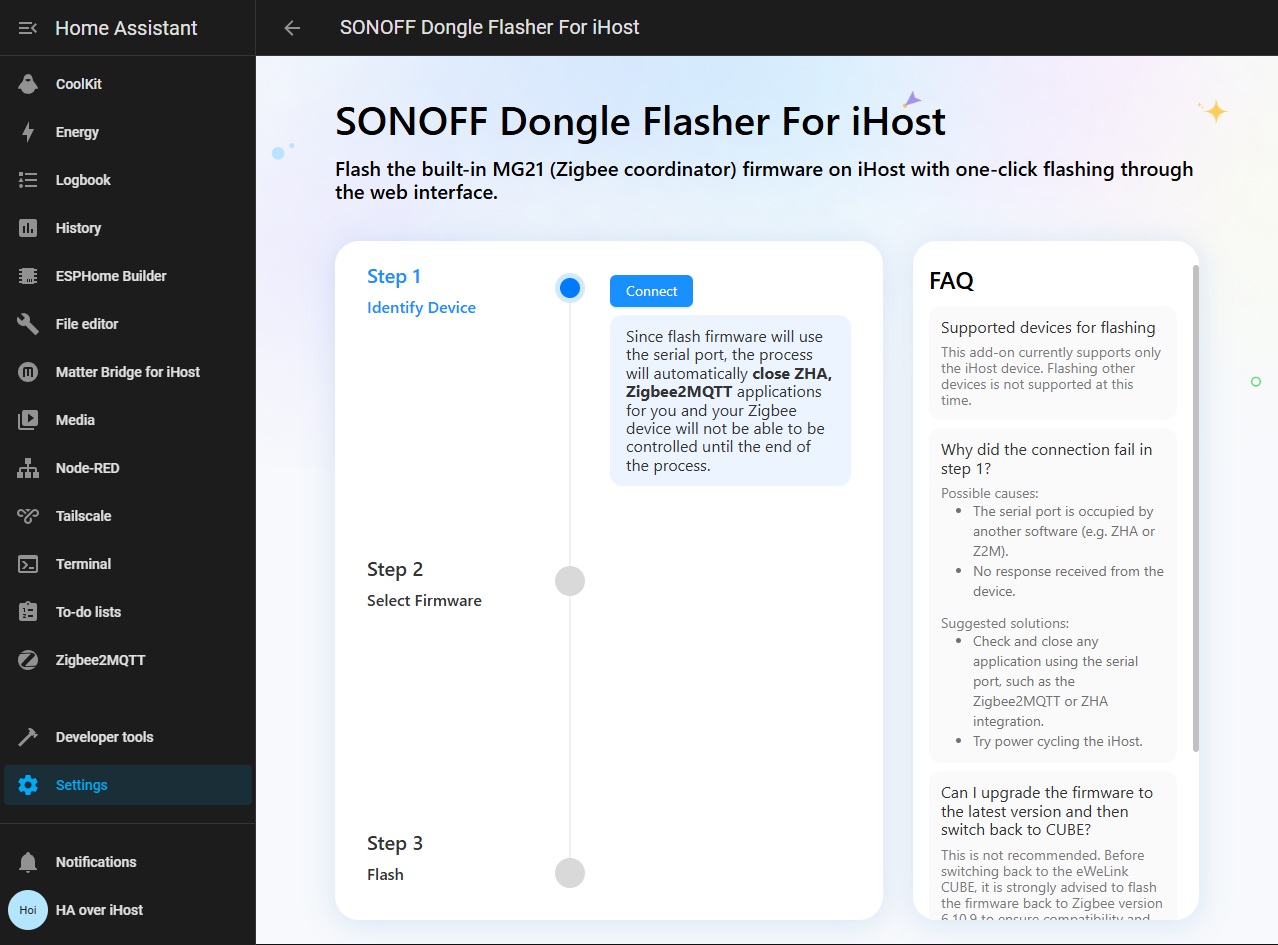Image resolution: width=1278 pixels, height=945 pixels.
Task: Open the Terminal console icon
Action: click(28, 564)
